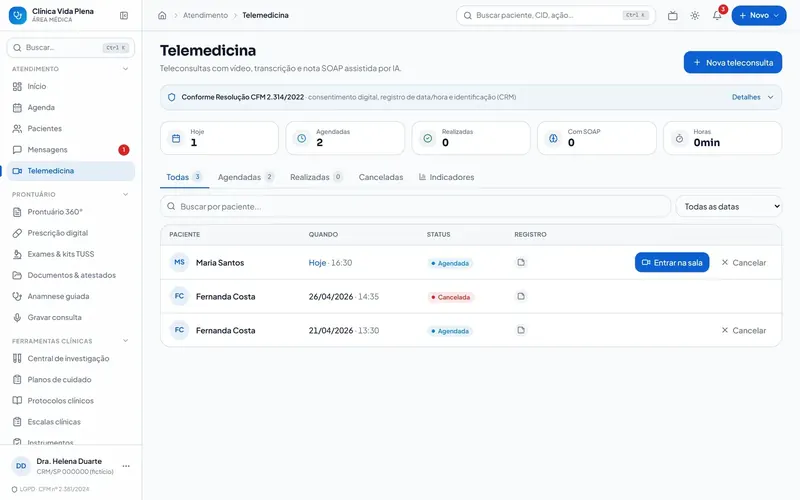Open Agenda from the sidebar
This screenshot has width=800, height=500.
(x=70, y=107)
